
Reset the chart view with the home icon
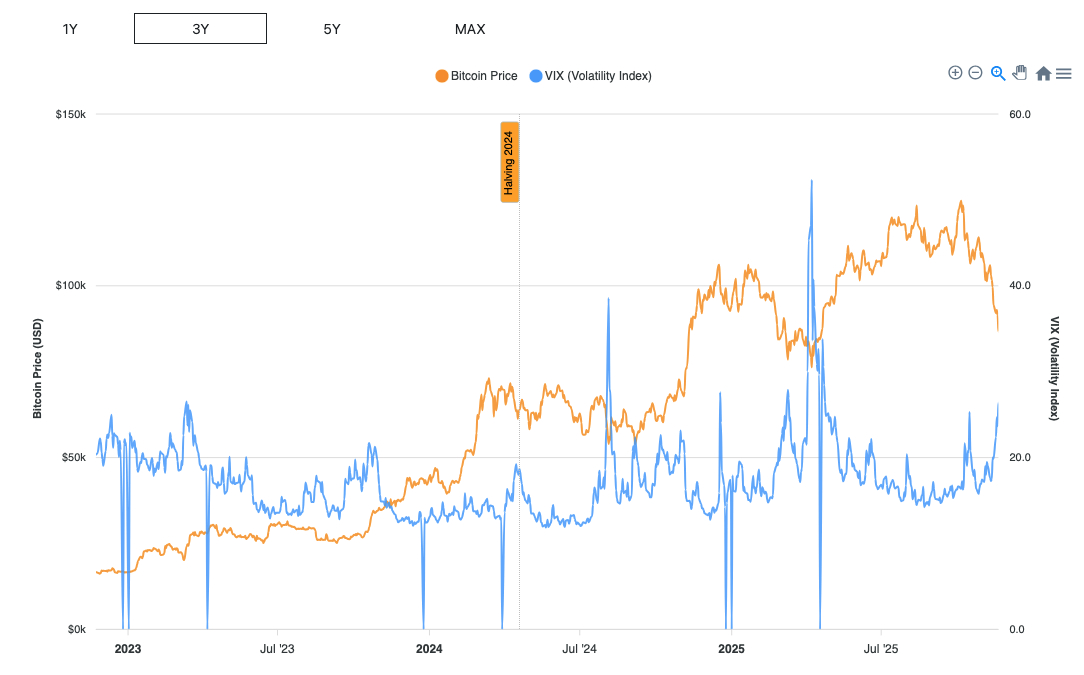tap(1042, 73)
